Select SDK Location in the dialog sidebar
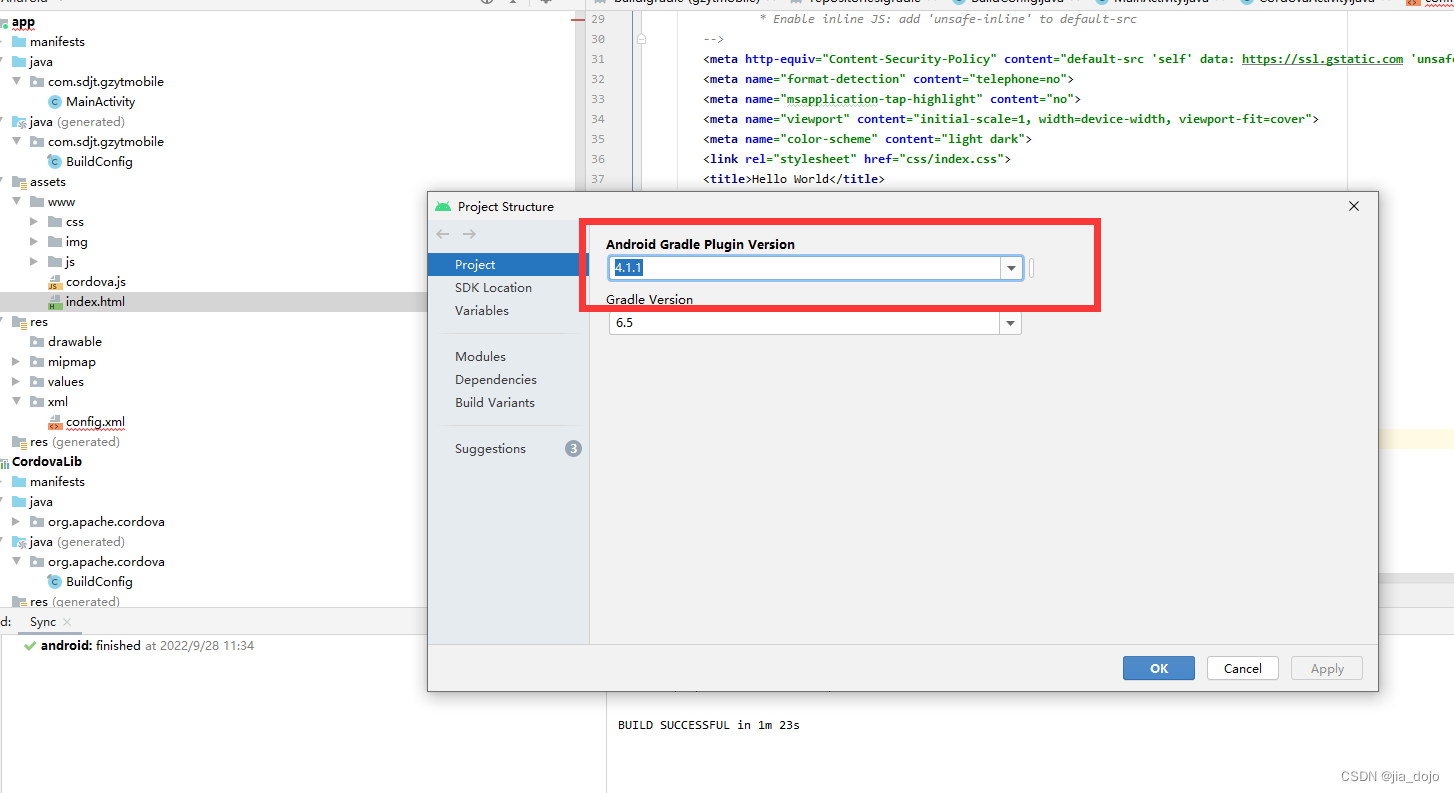 click(x=493, y=287)
